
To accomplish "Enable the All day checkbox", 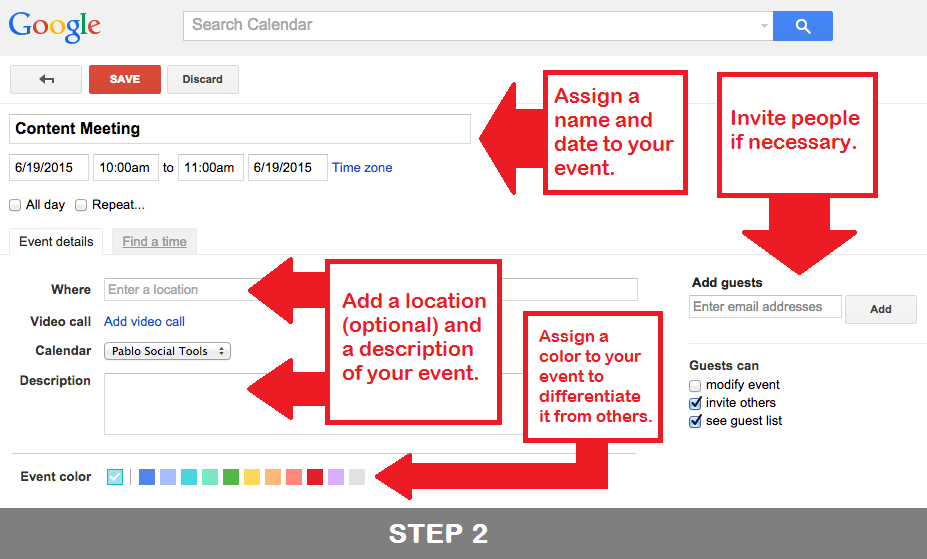I will coord(15,205).
